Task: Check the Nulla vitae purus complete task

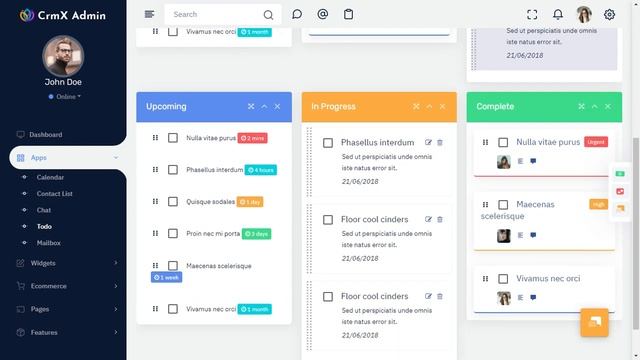Action: click(x=503, y=142)
